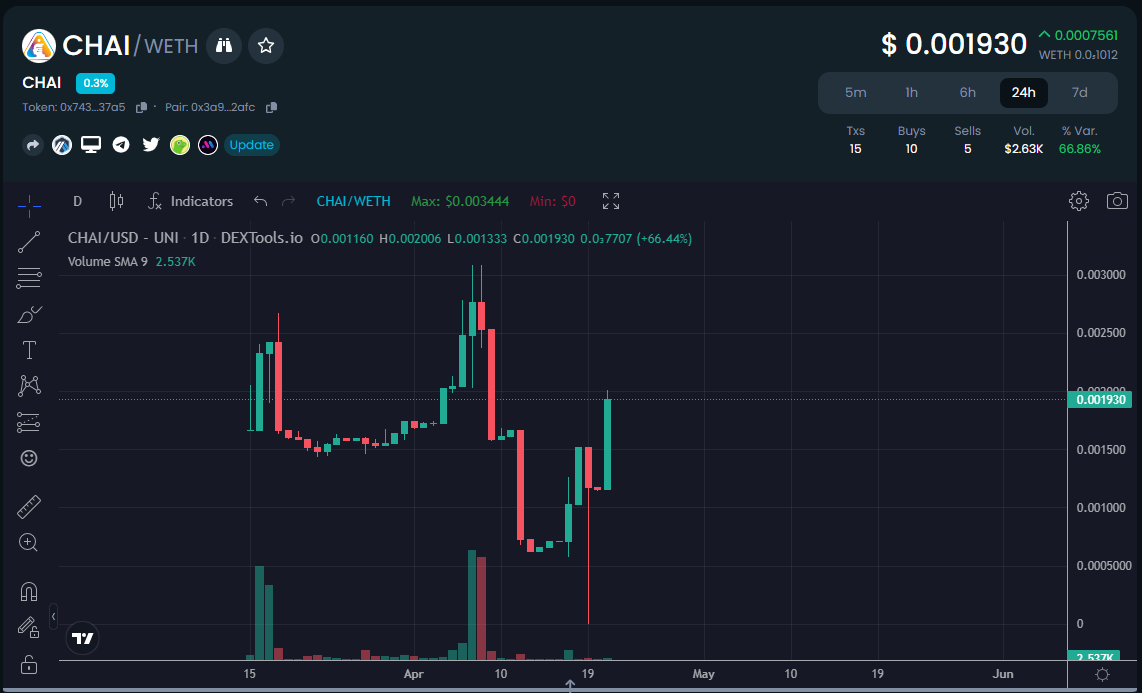Click the Min: $0 label
The width and height of the screenshot is (1142, 693).
tap(552, 202)
